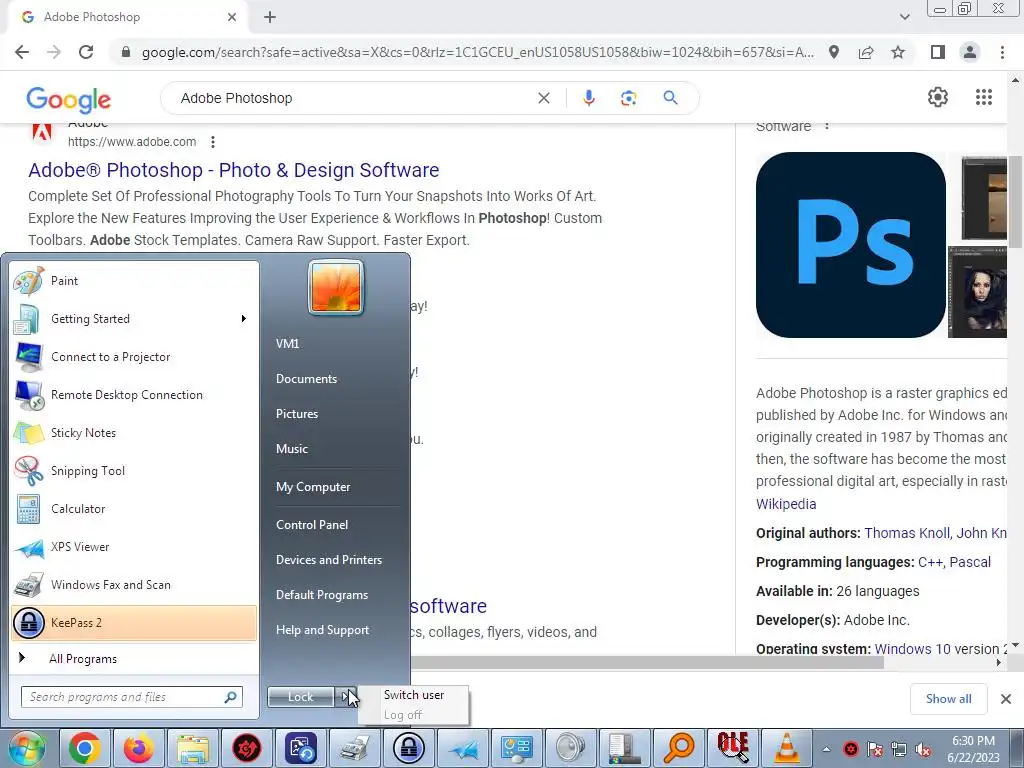The width and height of the screenshot is (1024, 768).
Task: Expand the Getting Started submenu arrow
Action: [x=244, y=319]
